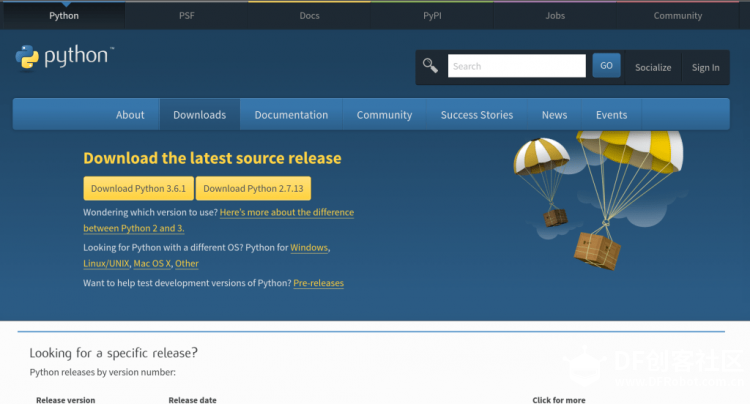Open the Community top tab
This screenshot has height=404, width=750.
pos(678,16)
